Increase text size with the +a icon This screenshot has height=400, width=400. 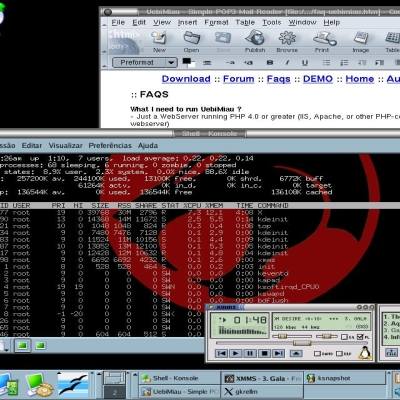(x=248, y=62)
